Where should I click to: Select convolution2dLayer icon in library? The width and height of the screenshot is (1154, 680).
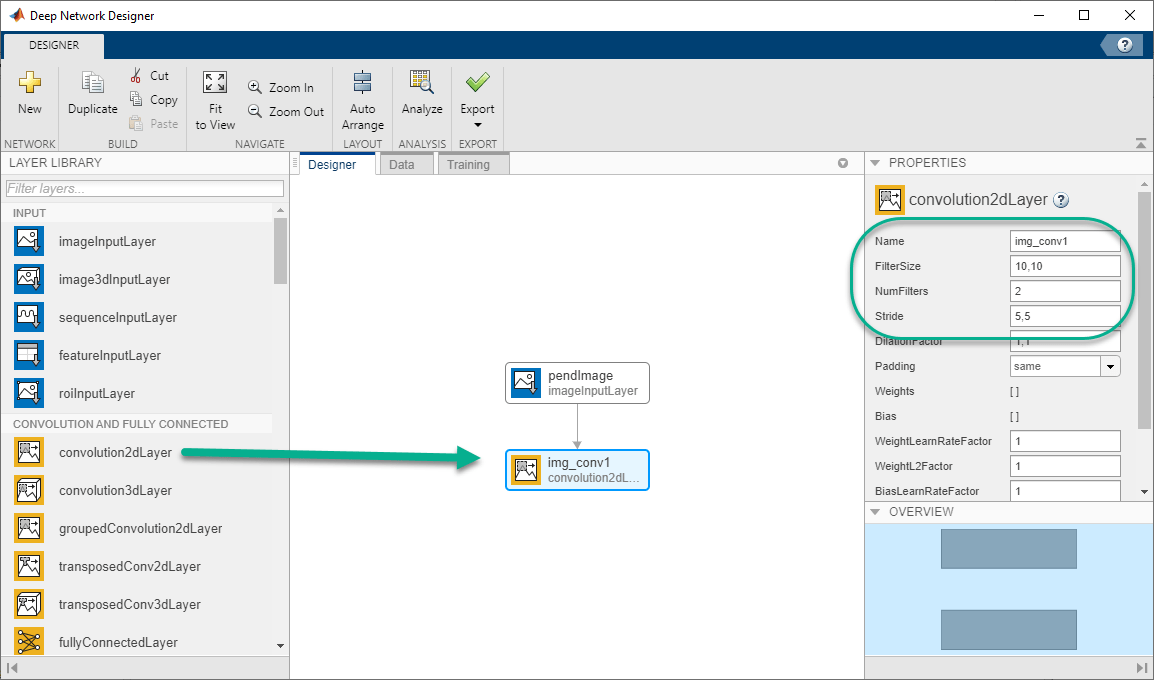29,453
